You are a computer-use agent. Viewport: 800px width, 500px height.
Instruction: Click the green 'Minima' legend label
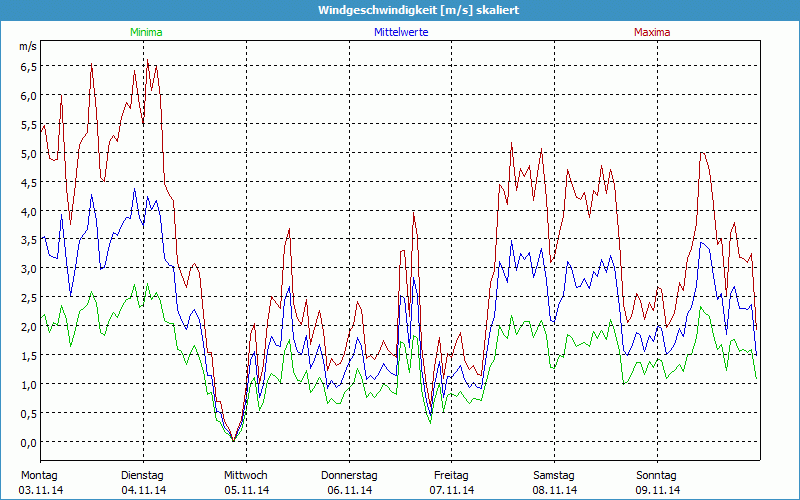click(x=146, y=32)
